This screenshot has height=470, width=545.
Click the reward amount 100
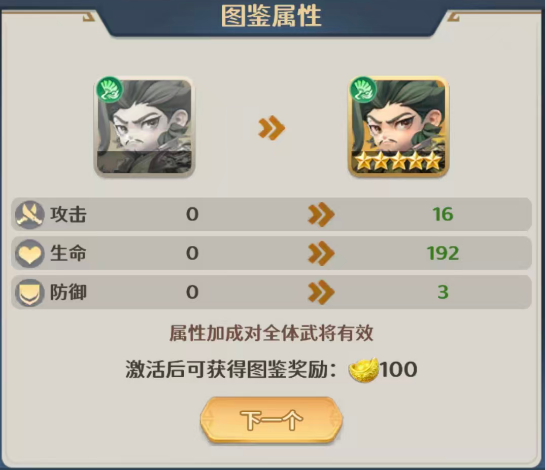point(398,369)
